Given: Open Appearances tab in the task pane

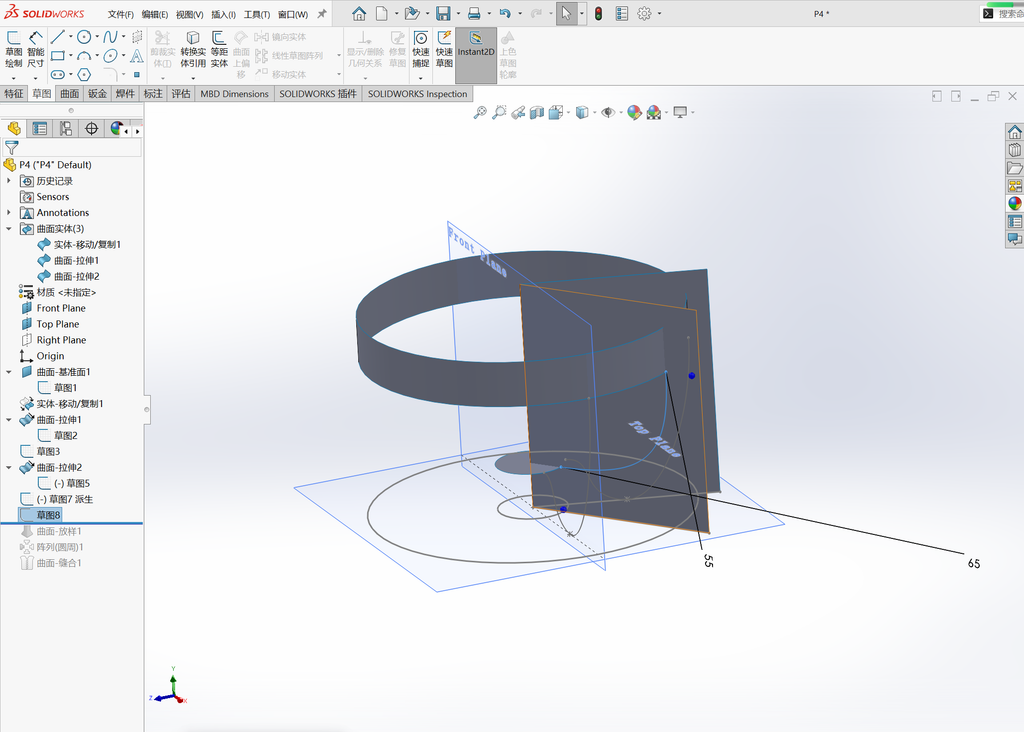Looking at the screenshot, I should 1014,204.
